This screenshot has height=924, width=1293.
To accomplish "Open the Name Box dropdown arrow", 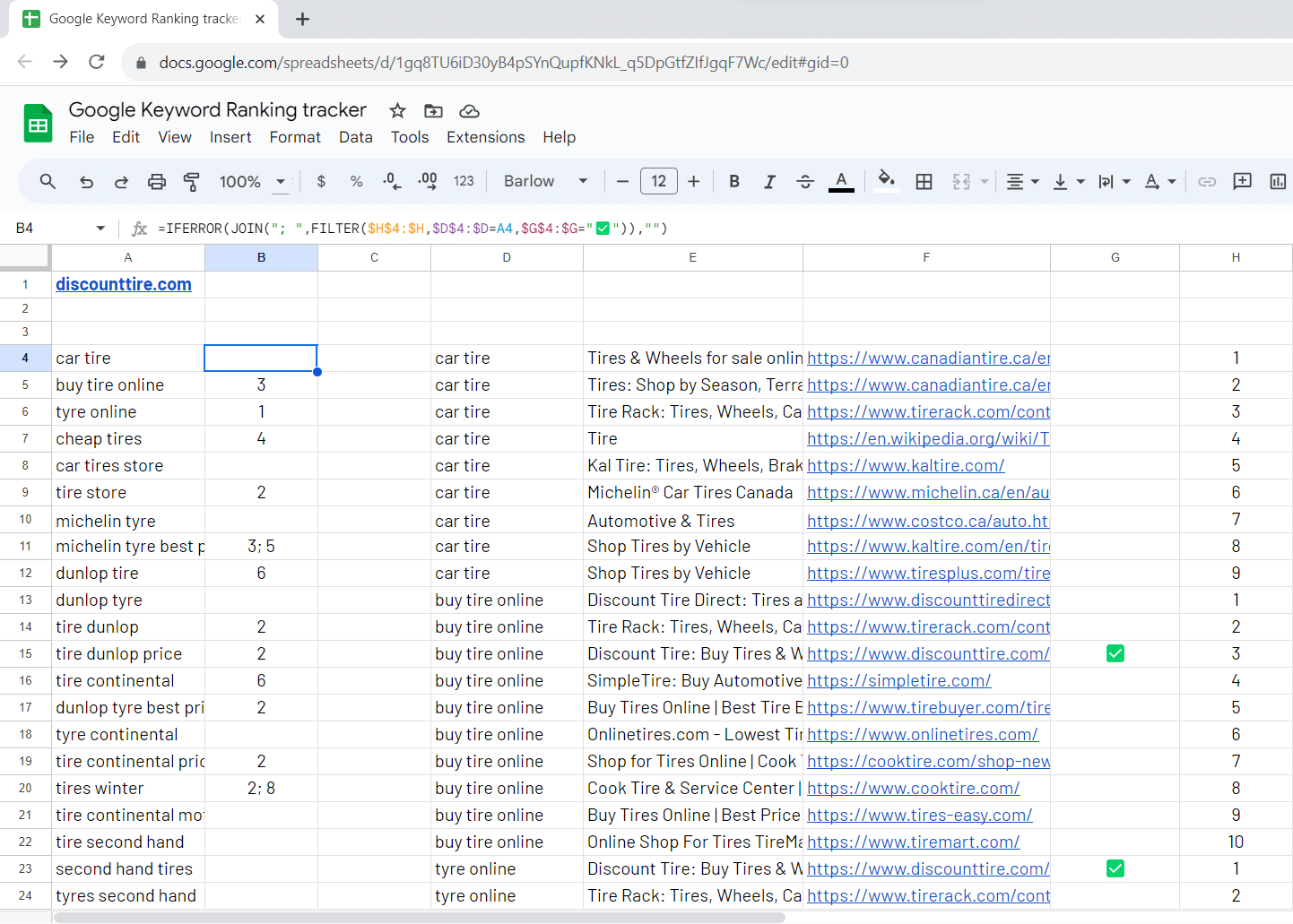I will coord(100,229).
